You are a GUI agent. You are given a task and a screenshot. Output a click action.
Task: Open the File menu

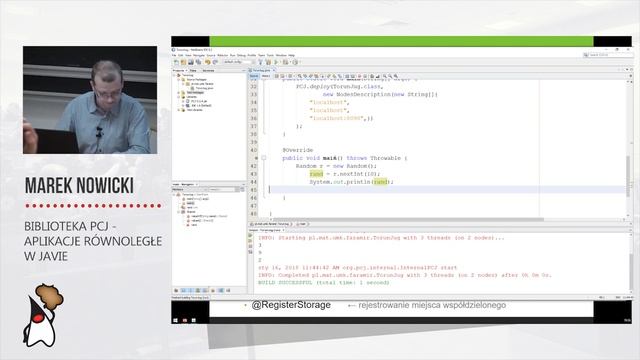174,55
